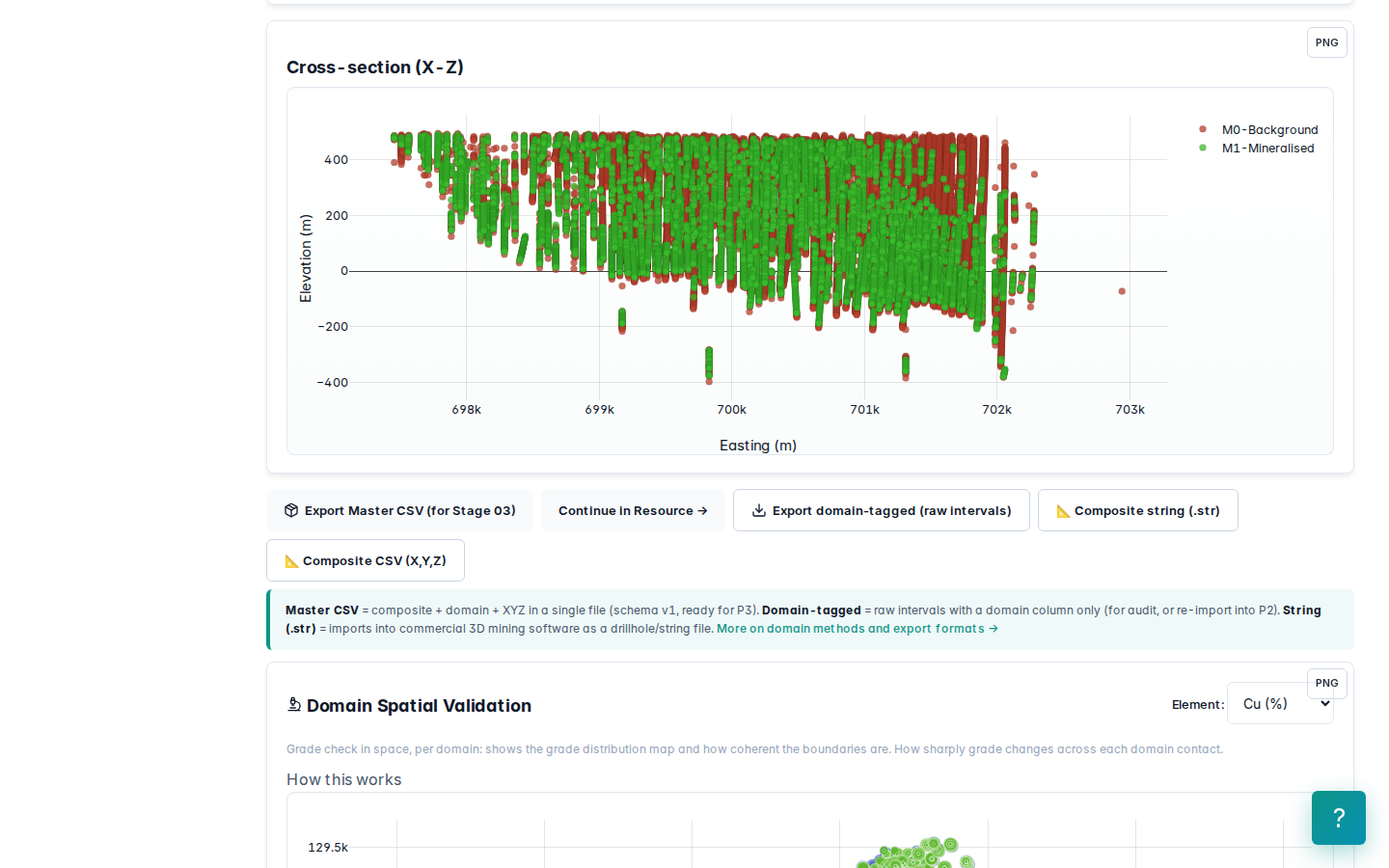Viewport: 1389px width, 868px height.
Task: Click the Grade check in space description
Action: [754, 749]
